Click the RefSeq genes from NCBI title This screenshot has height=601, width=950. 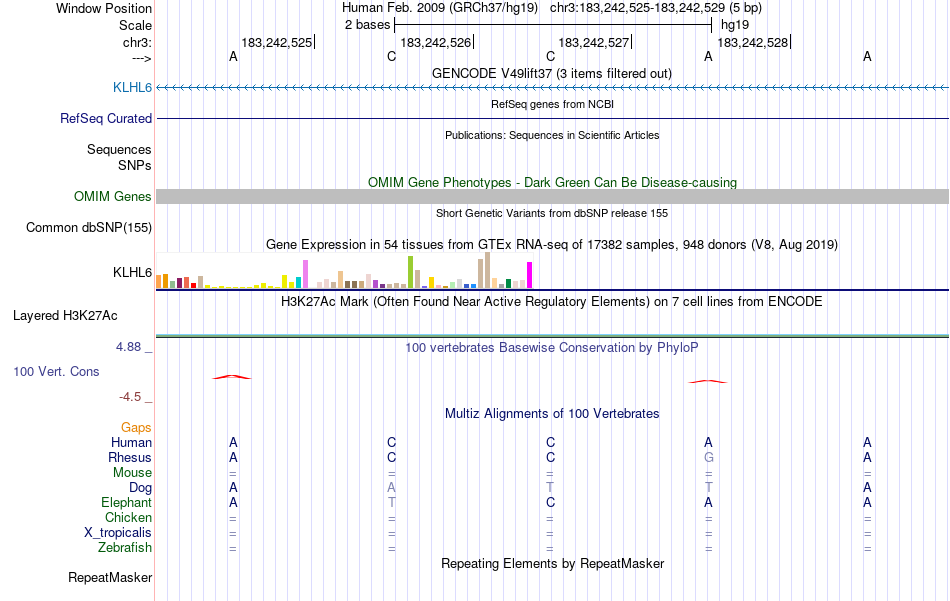[x=553, y=104]
